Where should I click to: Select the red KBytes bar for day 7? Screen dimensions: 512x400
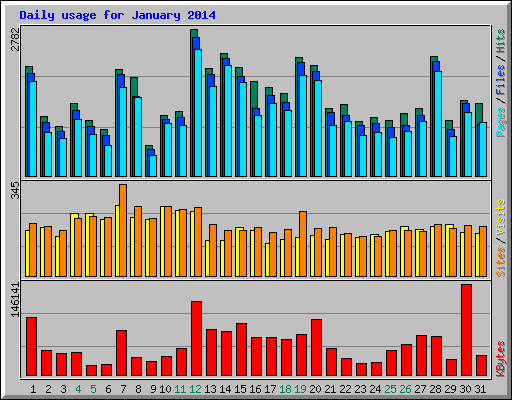tap(121, 353)
